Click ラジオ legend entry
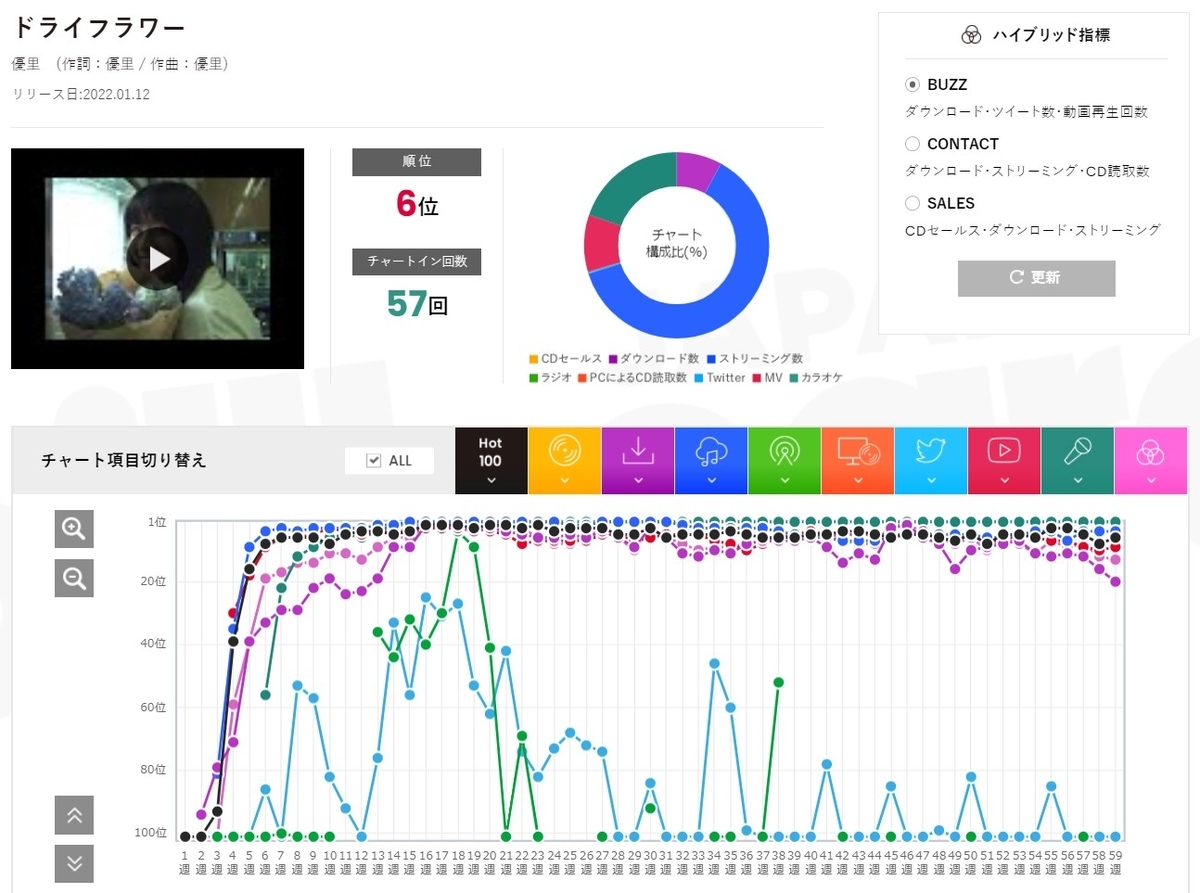This screenshot has height=893, width=1200. click(x=551, y=378)
